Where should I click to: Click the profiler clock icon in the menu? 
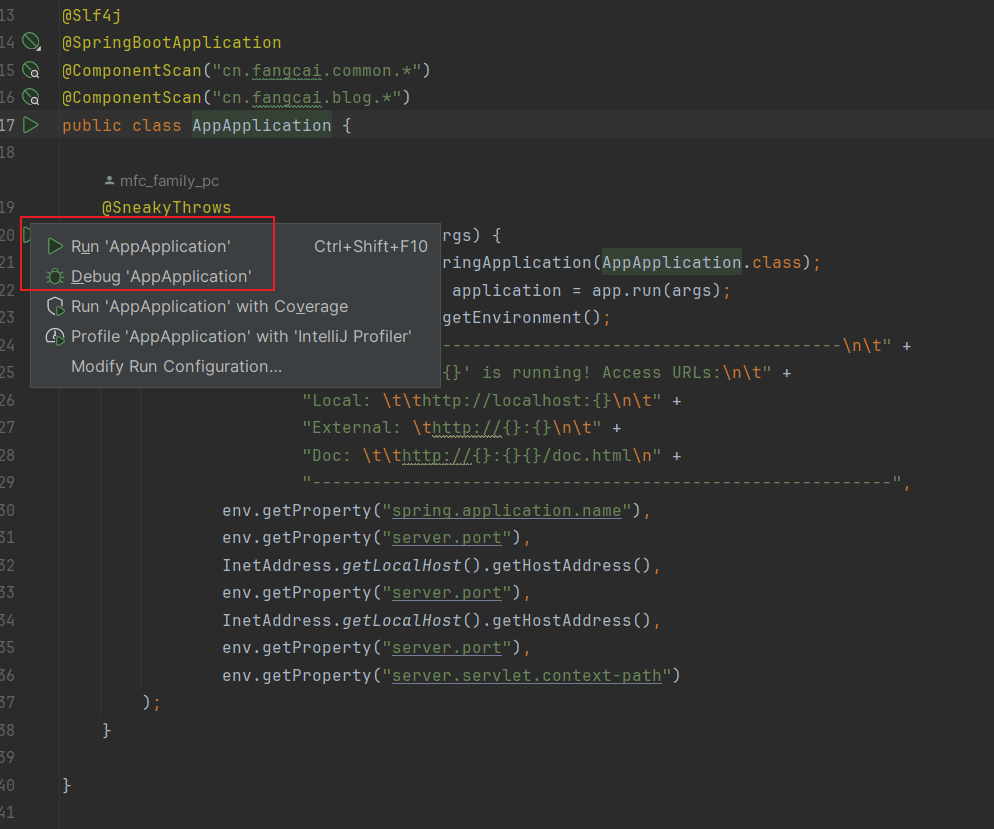click(x=55, y=337)
